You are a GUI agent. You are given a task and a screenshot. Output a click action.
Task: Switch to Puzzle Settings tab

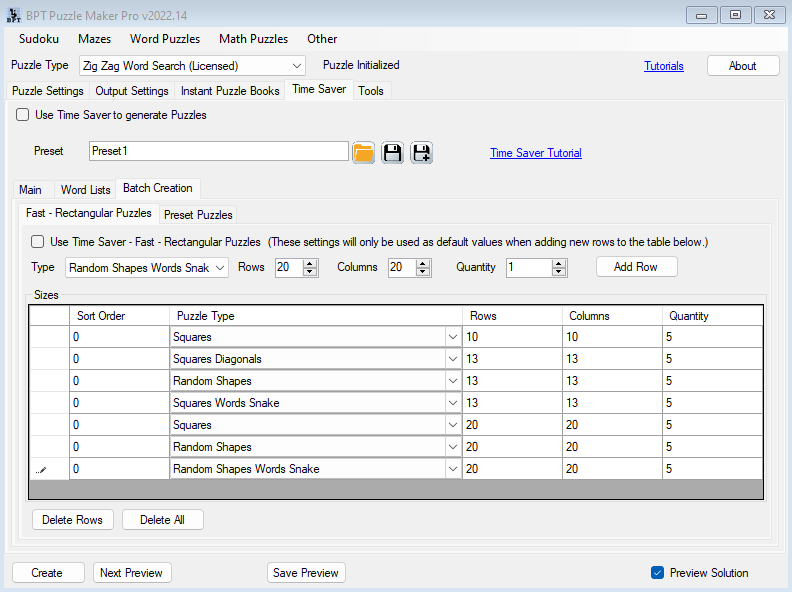[x=48, y=91]
